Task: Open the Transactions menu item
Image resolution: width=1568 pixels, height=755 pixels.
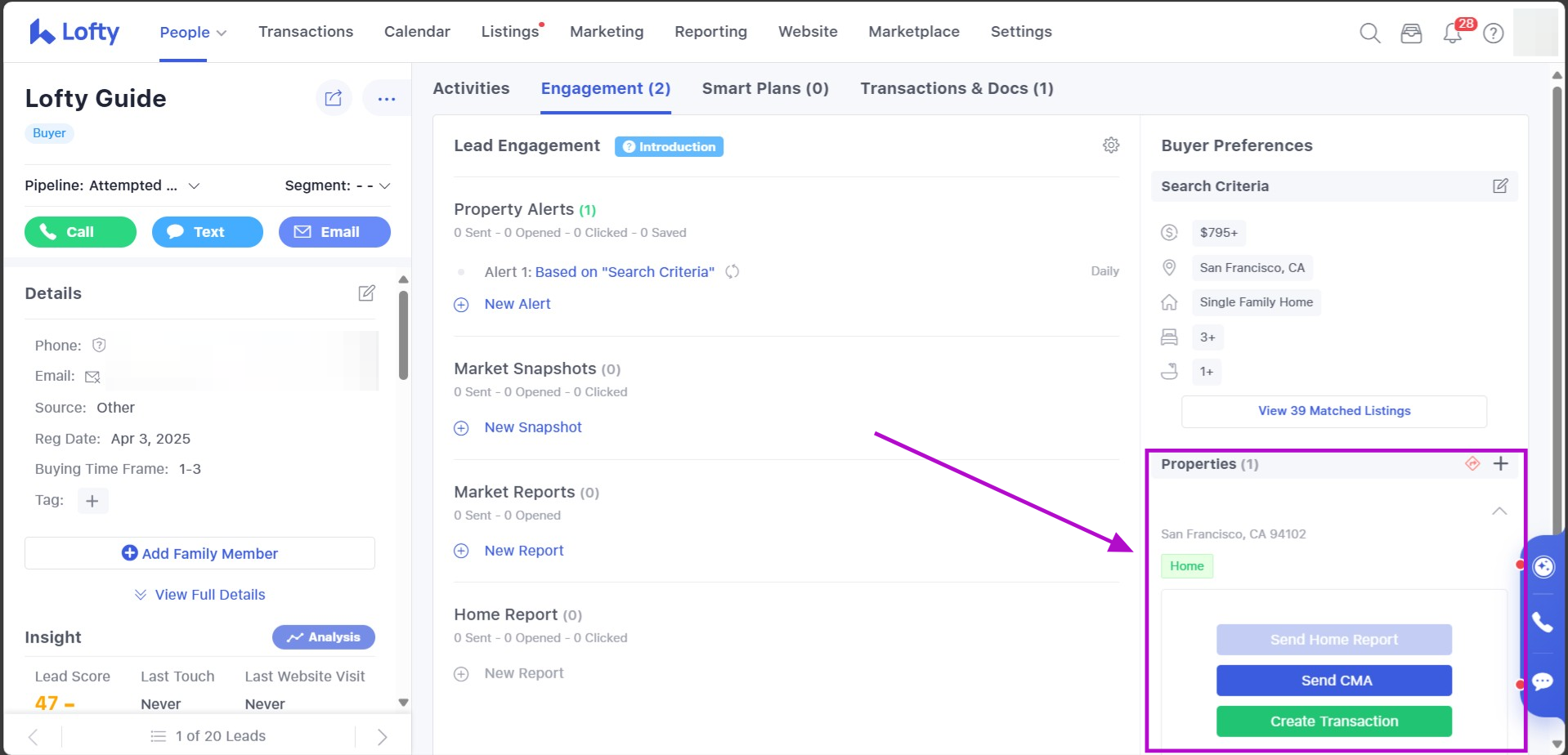Action: pyautogui.click(x=306, y=32)
